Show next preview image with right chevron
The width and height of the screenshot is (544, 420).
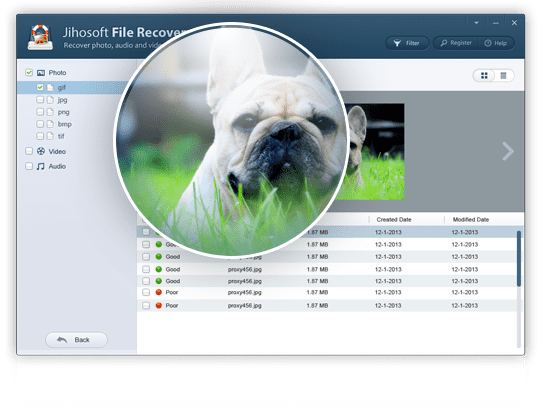point(508,151)
